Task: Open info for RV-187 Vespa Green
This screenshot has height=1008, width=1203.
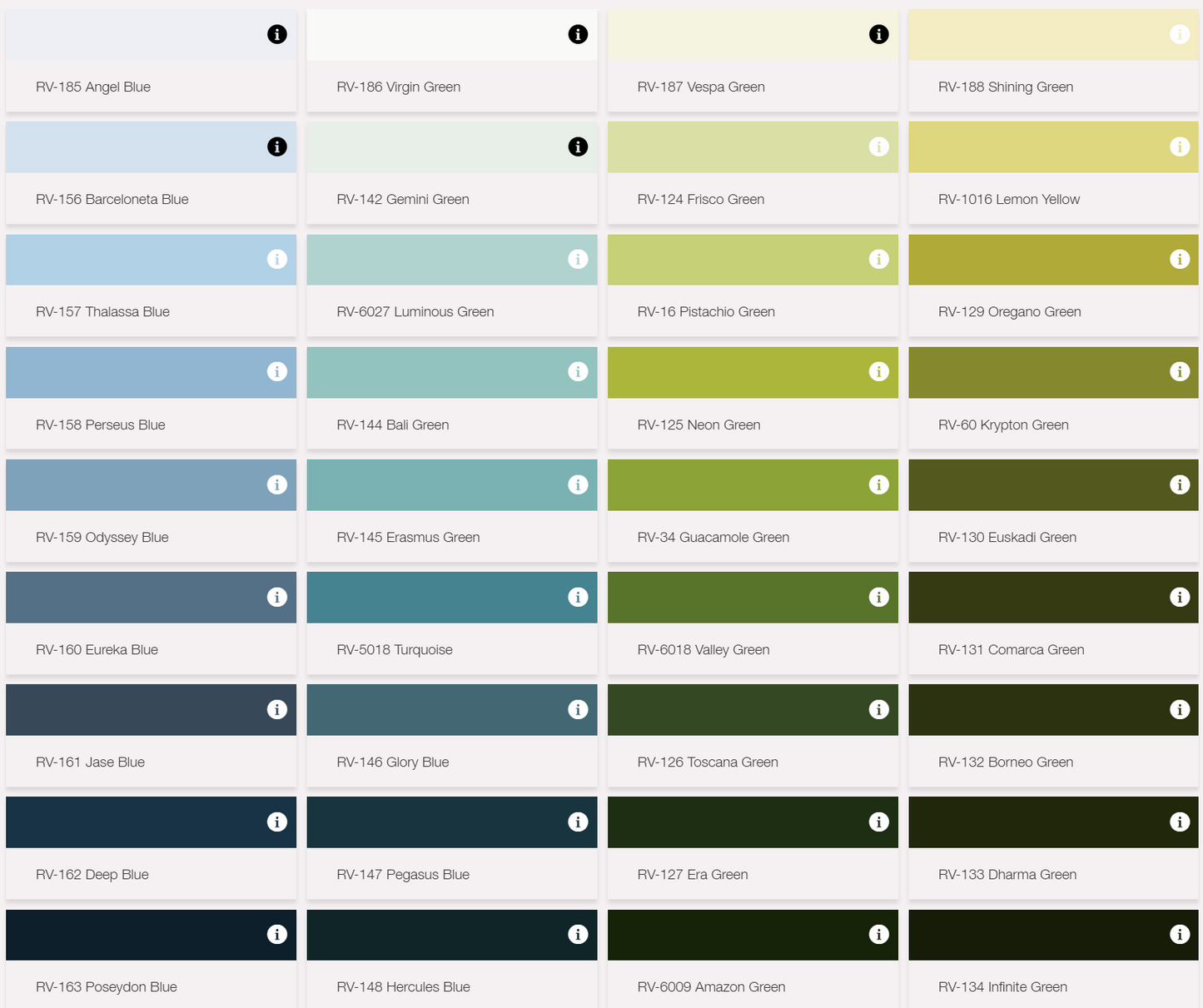Action: click(x=878, y=34)
